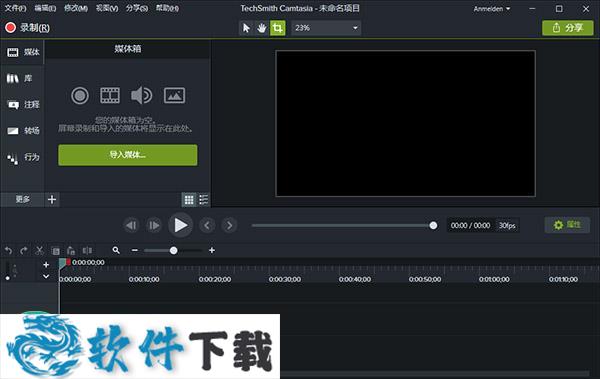This screenshot has height=379, width=600.
Task: Click the red Record button
Action: [x=27, y=28]
